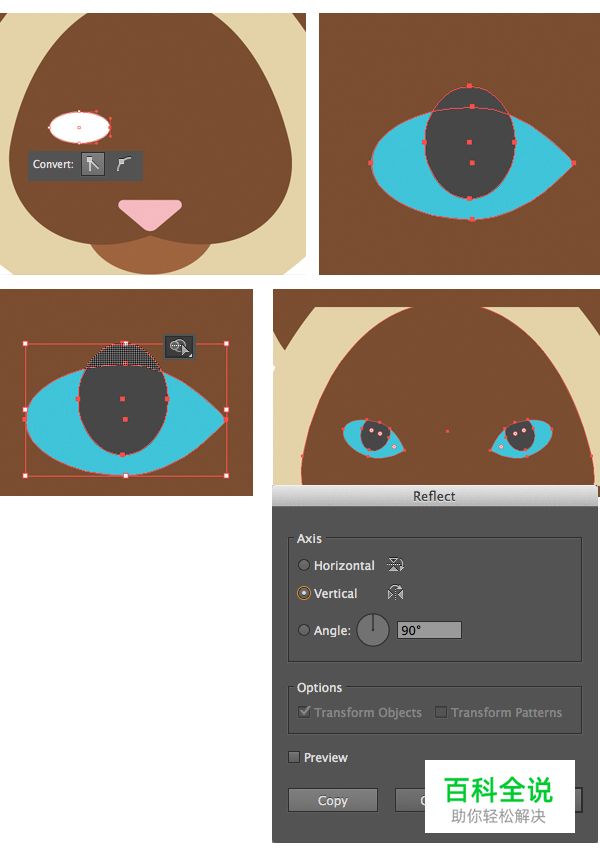Click the vertical axis reflect icon
This screenshot has width=600, height=858.
[x=395, y=593]
